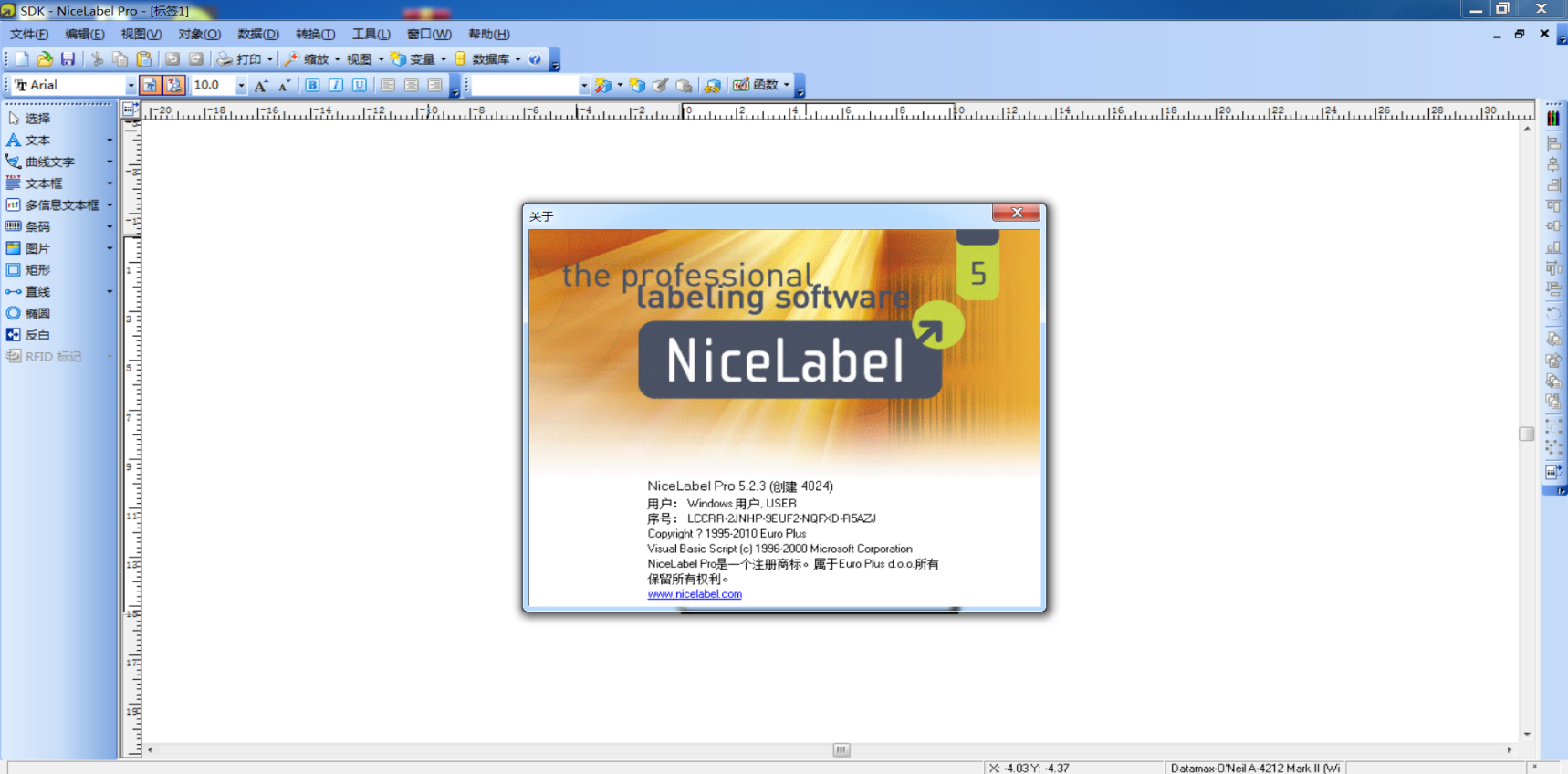Open the help question mark icon
1568x774 pixels.
point(535,59)
